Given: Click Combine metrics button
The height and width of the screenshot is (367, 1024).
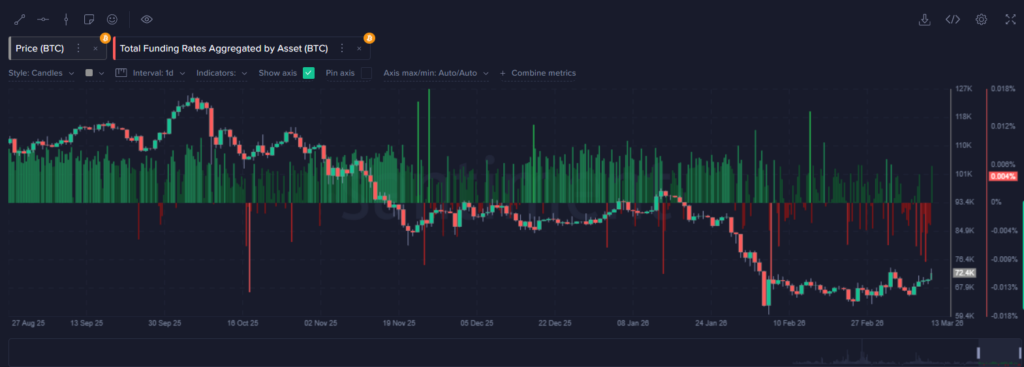Looking at the screenshot, I should point(537,73).
